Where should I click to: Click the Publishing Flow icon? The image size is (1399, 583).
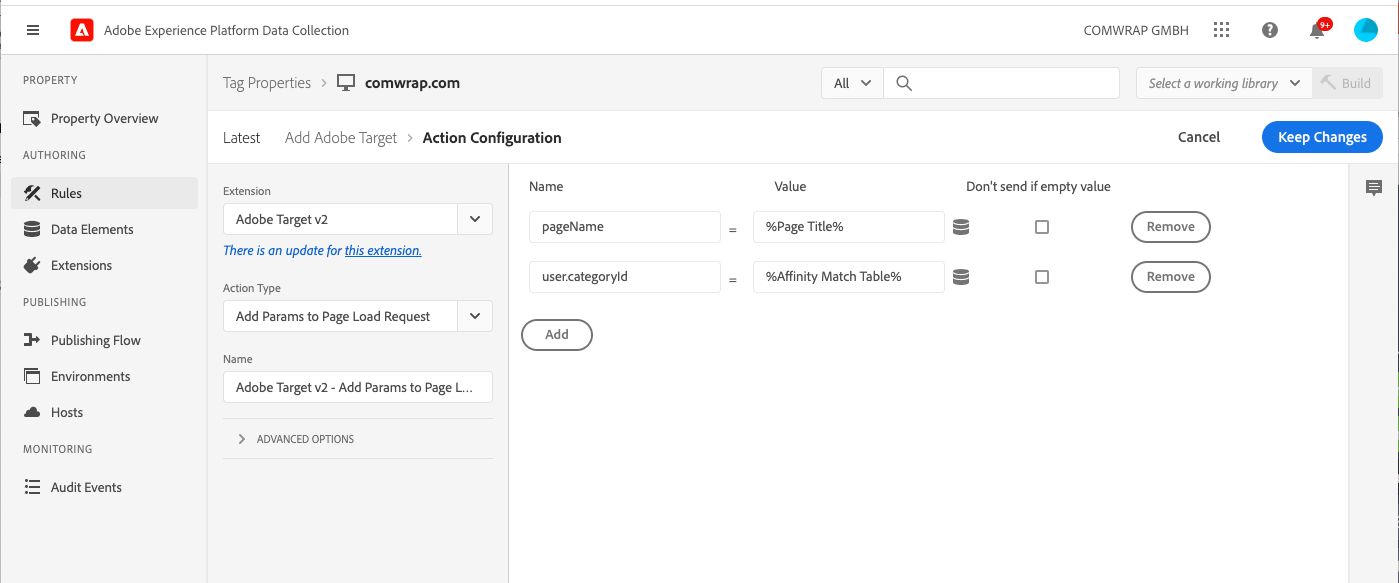32,340
